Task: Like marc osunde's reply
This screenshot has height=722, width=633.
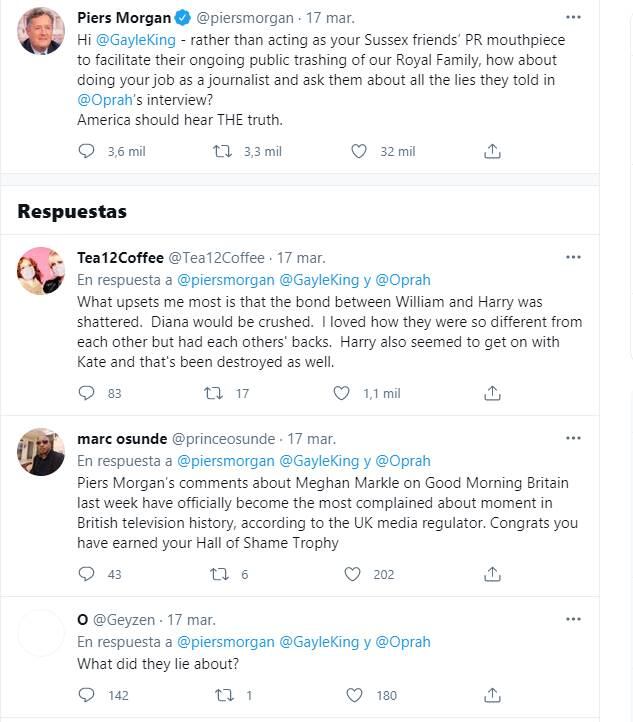Action: 352,575
